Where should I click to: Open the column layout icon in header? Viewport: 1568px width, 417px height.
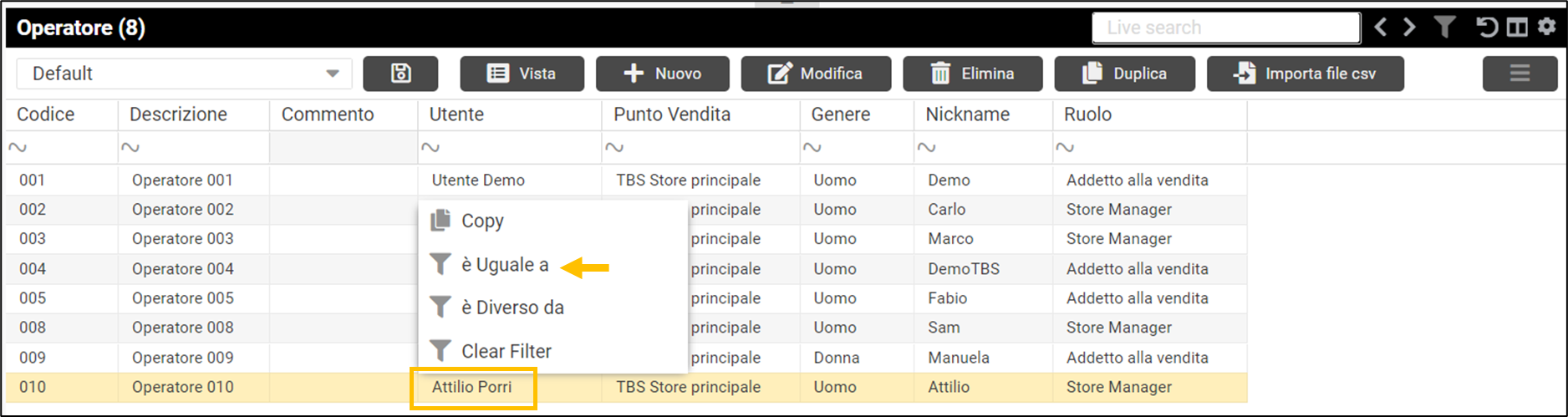point(1516,28)
